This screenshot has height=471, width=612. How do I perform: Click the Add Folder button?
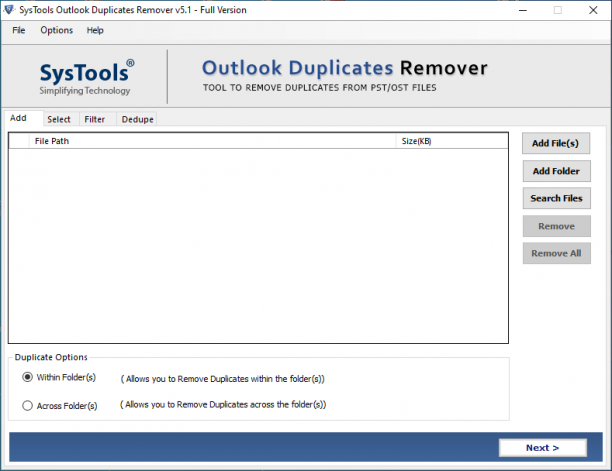(556, 171)
